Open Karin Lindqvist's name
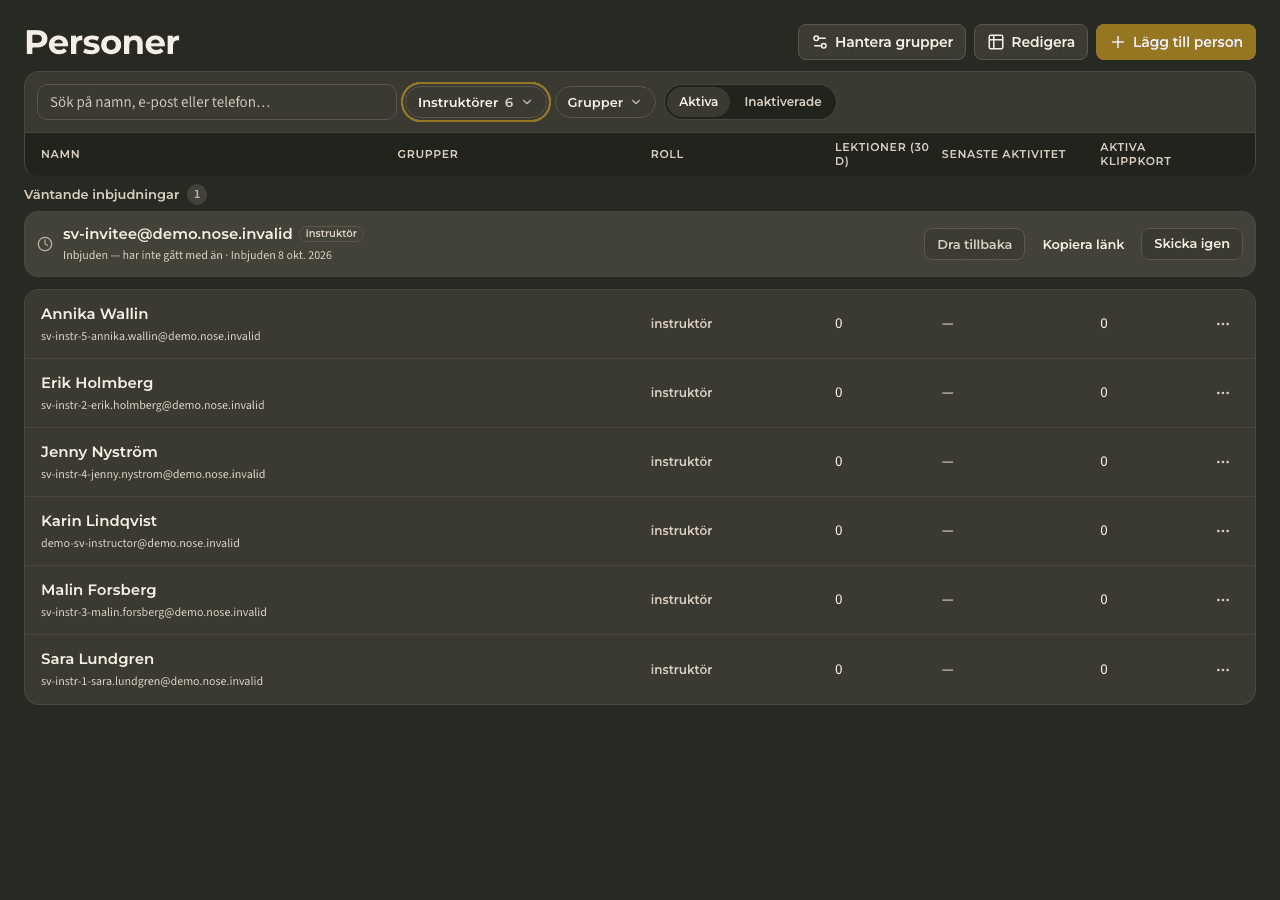1280x900 pixels. pyautogui.click(x=99, y=521)
